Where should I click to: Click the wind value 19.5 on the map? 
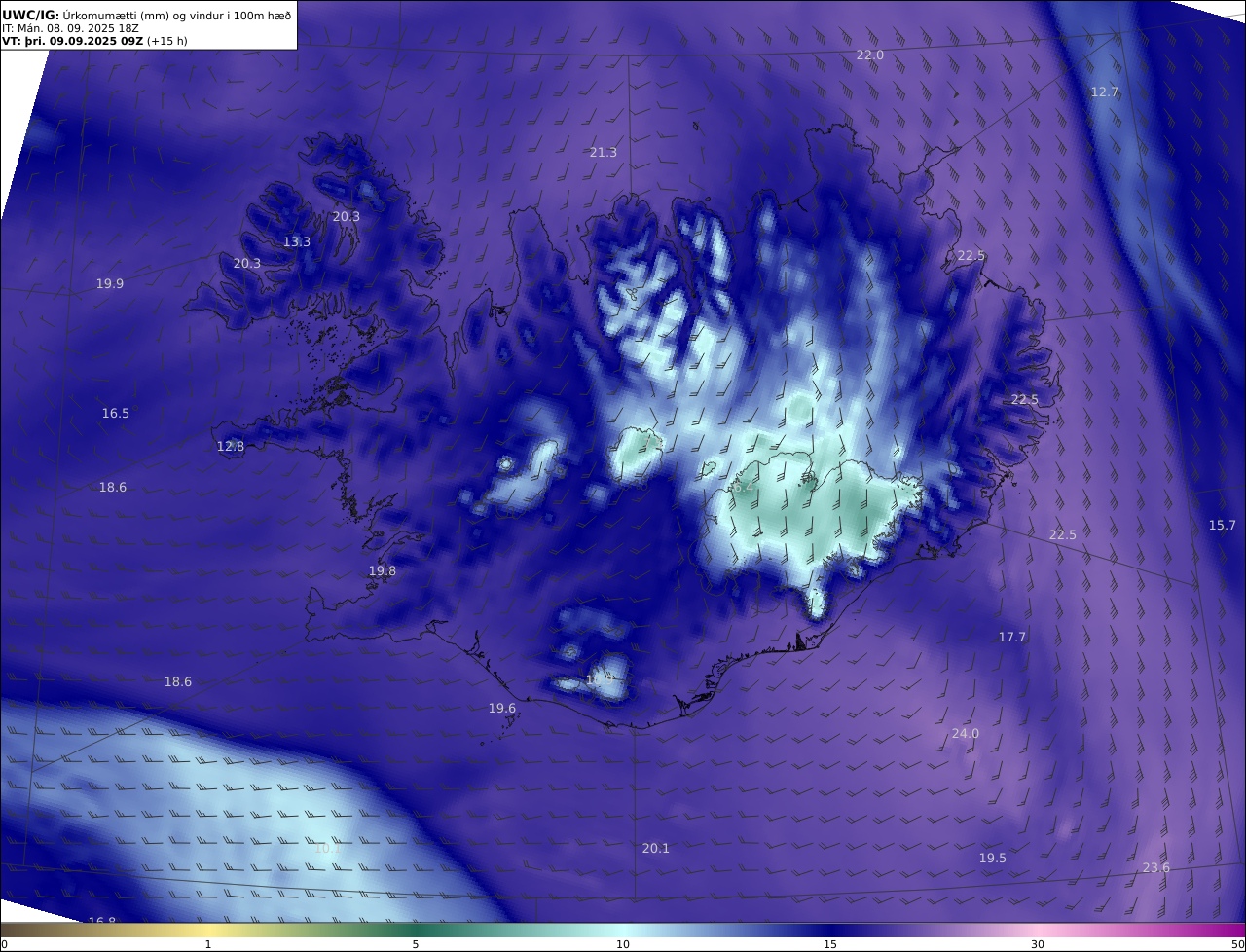coord(993,859)
